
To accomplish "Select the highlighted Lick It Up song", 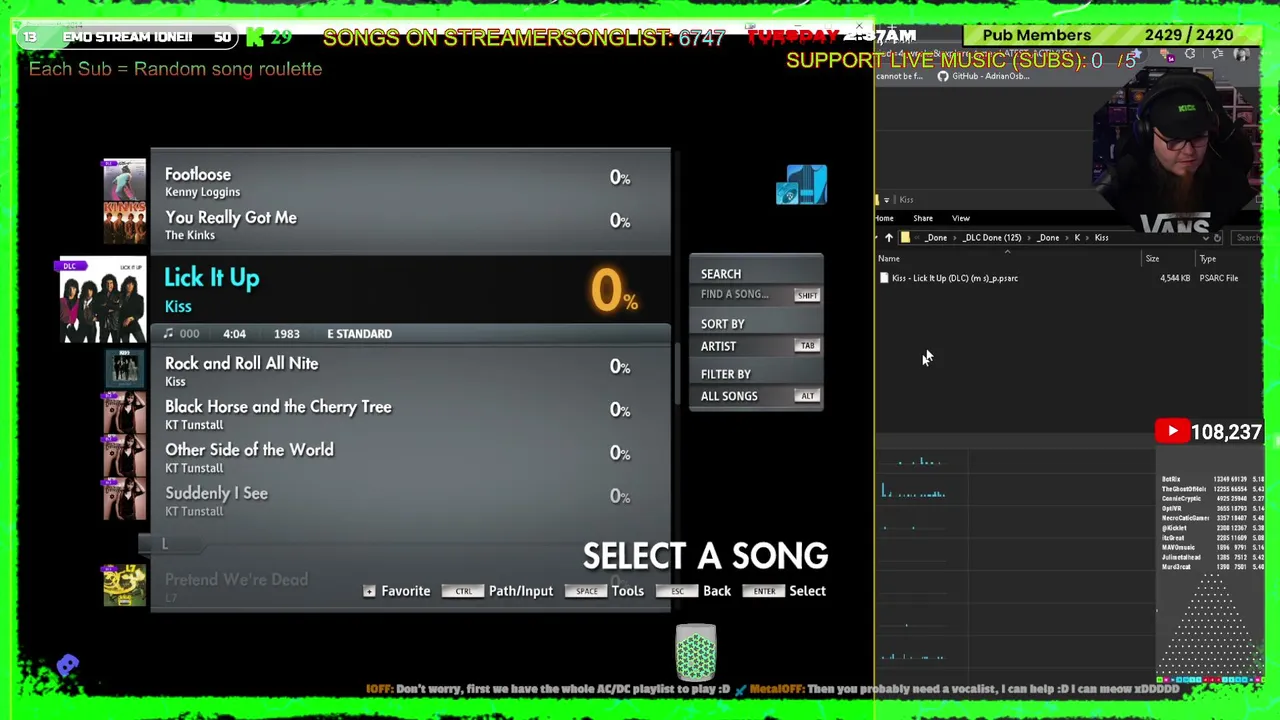I will click(410, 291).
